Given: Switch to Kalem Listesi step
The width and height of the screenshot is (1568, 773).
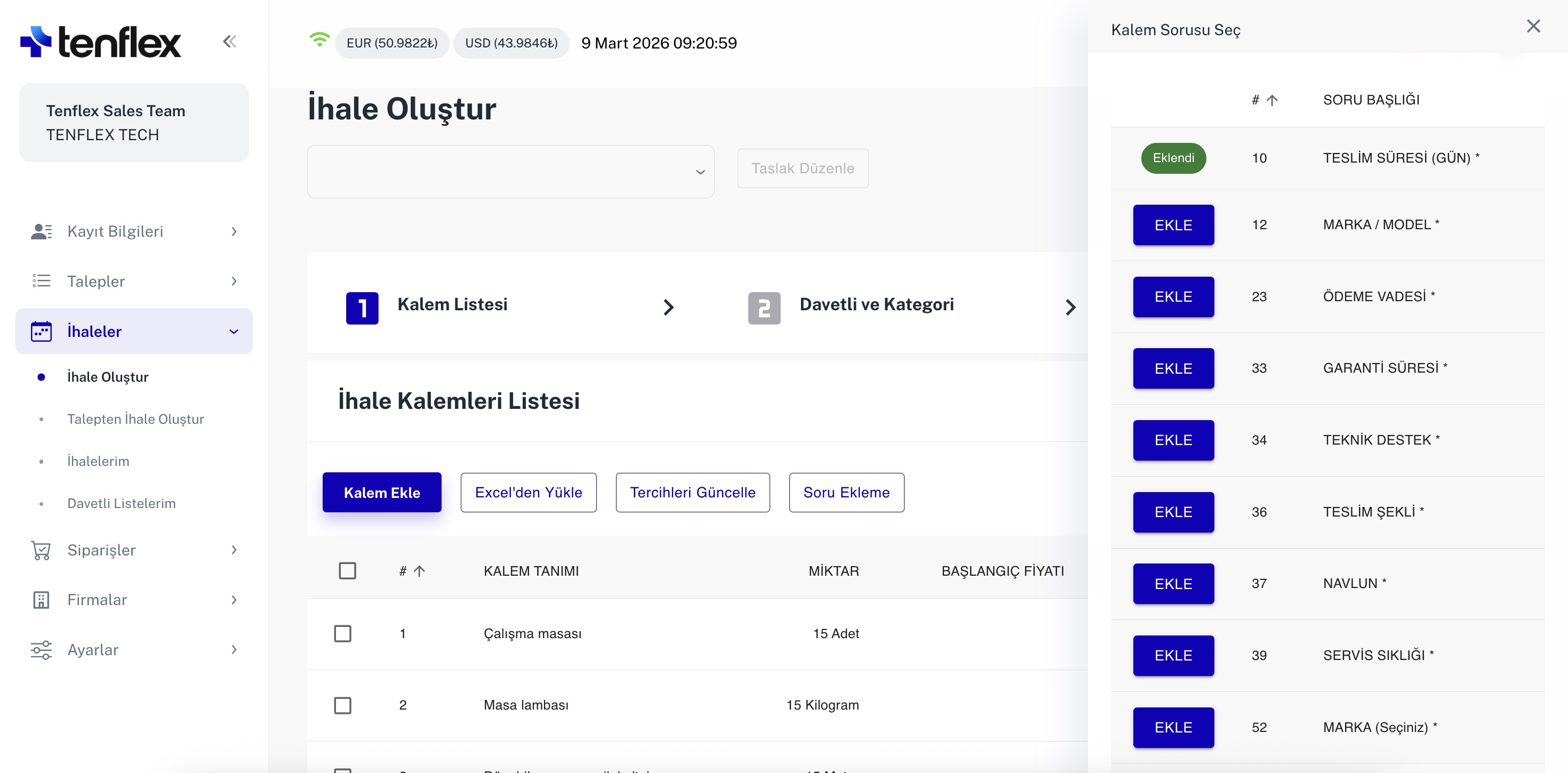Looking at the screenshot, I should point(452,304).
